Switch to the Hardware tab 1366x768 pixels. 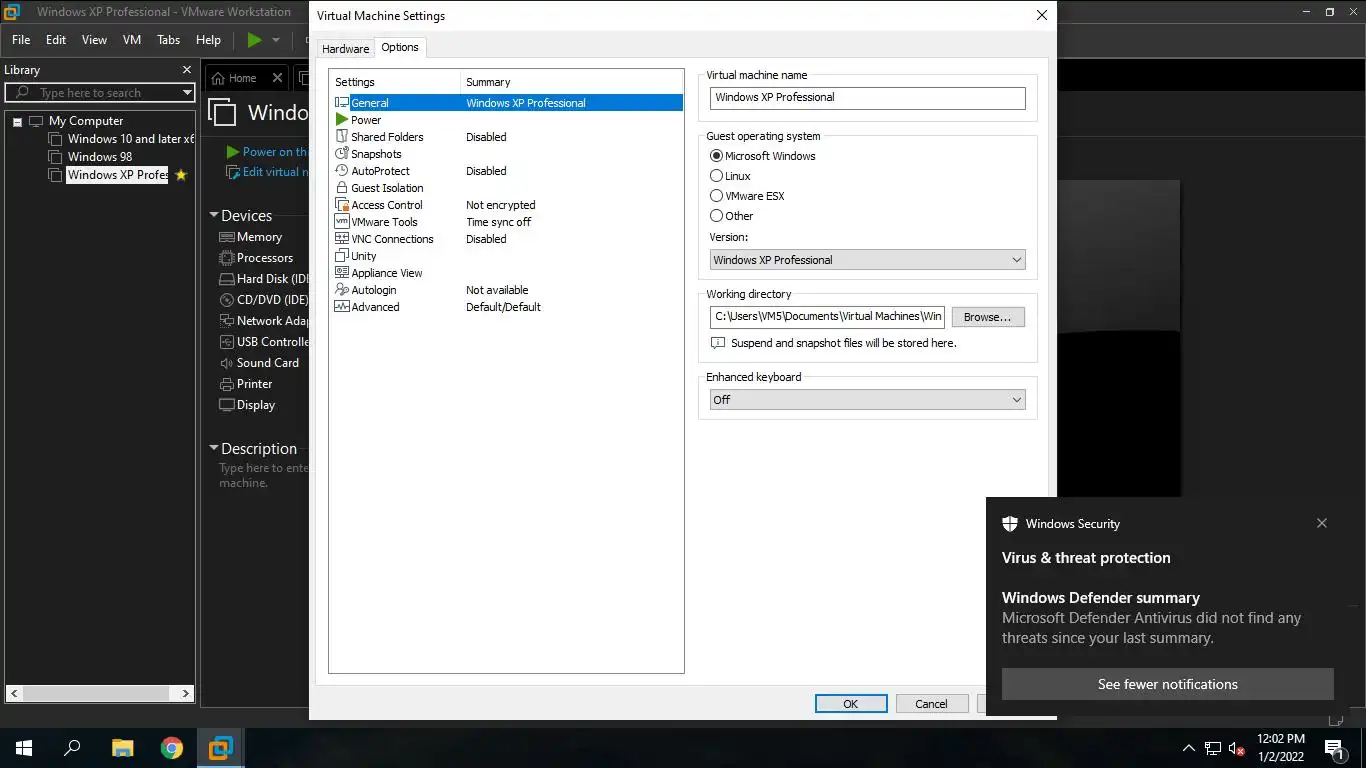point(346,49)
